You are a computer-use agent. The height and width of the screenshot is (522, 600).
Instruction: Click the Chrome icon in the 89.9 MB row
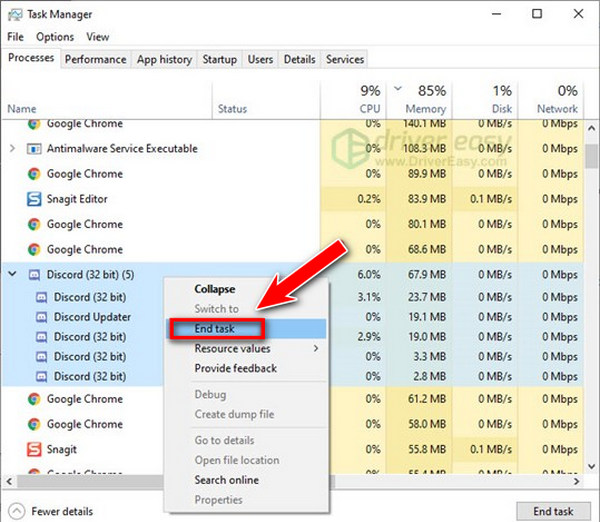pyautogui.click(x=34, y=174)
